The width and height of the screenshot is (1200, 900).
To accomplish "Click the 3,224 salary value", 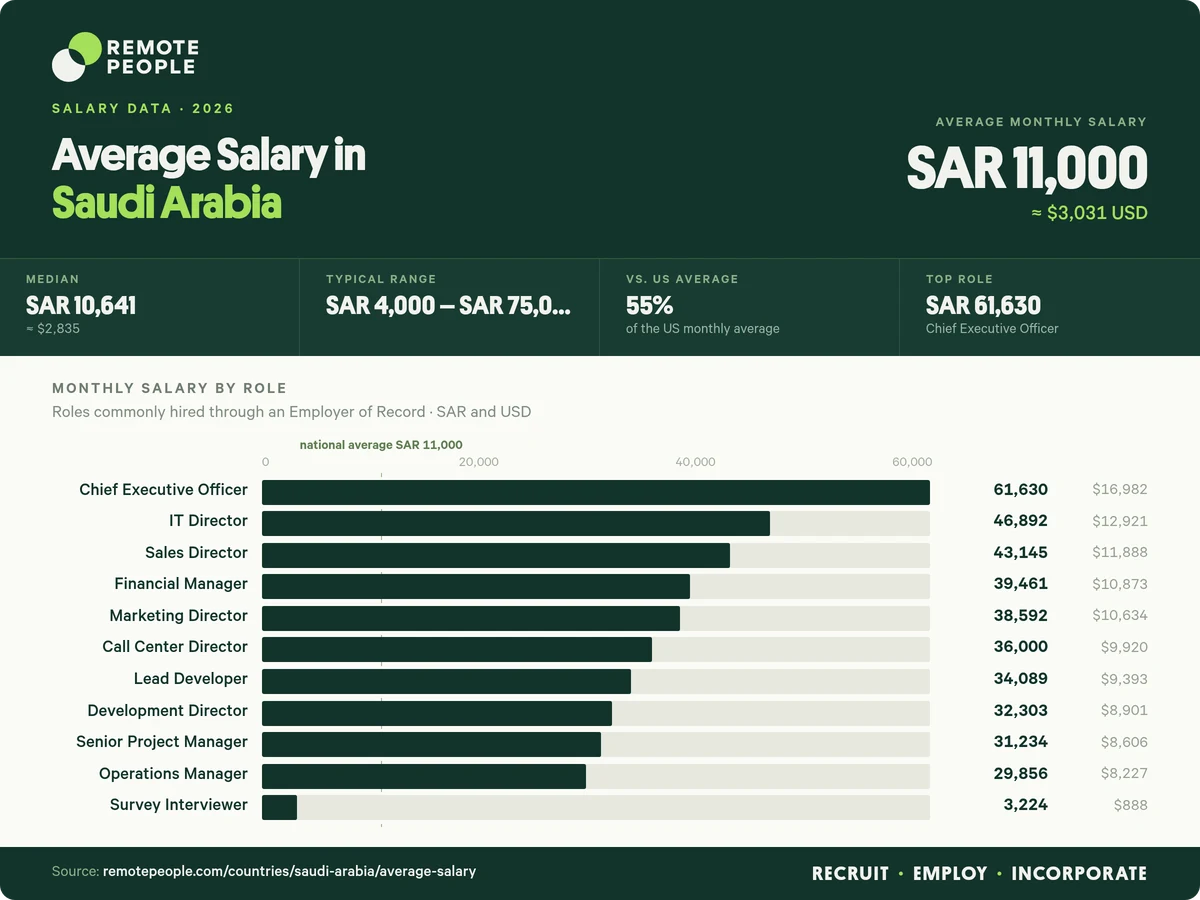I will 1026,804.
